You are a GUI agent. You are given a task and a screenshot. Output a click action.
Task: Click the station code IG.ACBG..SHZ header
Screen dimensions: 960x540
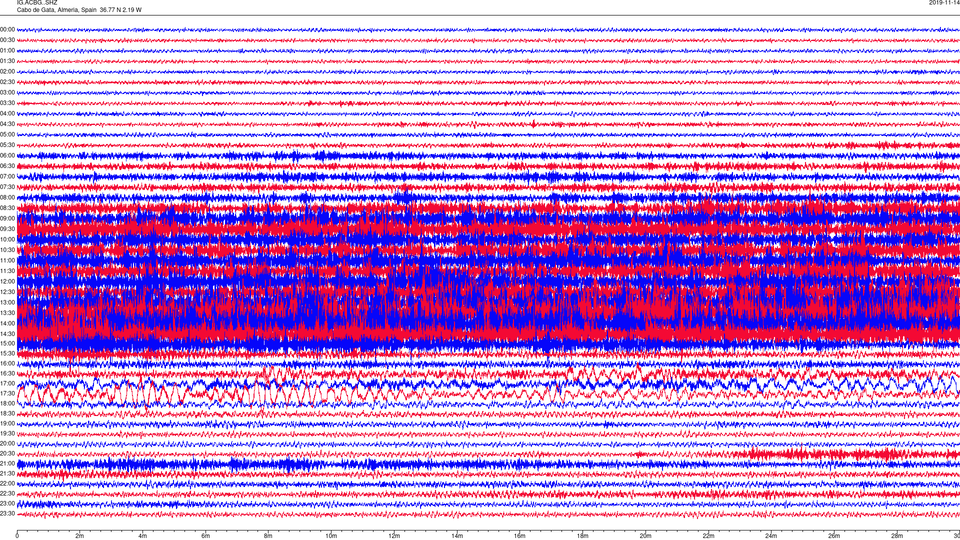point(37,2)
